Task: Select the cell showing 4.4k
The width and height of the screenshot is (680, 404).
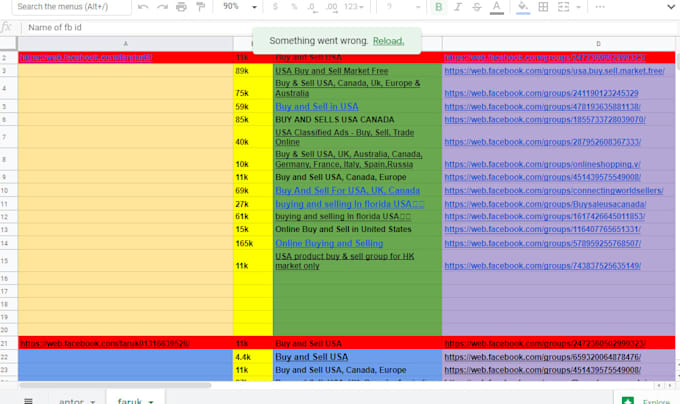Action: click(253, 357)
